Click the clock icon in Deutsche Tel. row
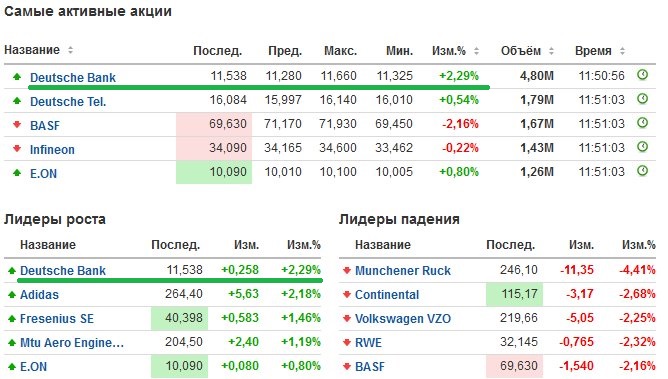Screen dimensions: 668x379 point(642,99)
